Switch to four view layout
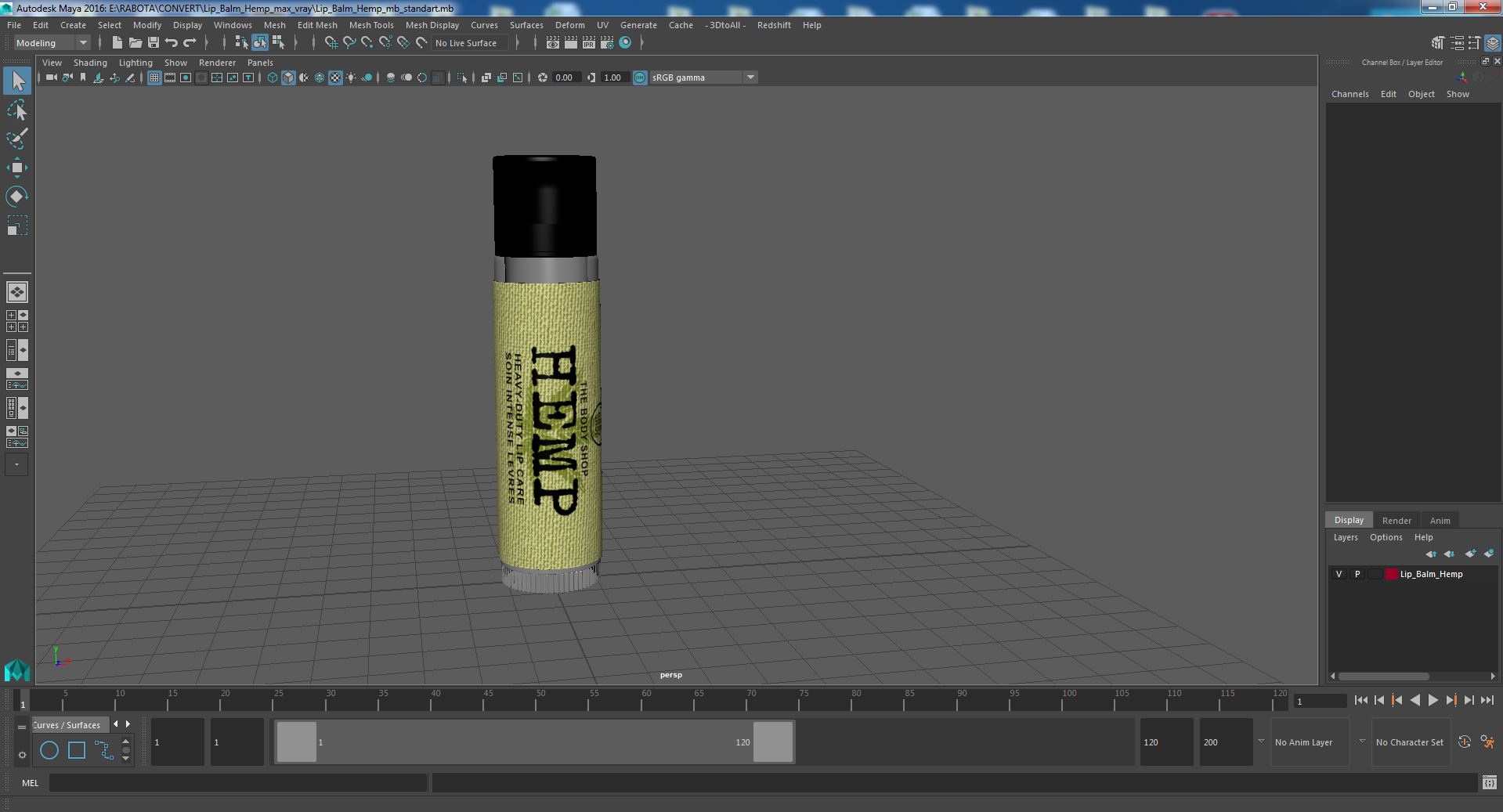 16,321
